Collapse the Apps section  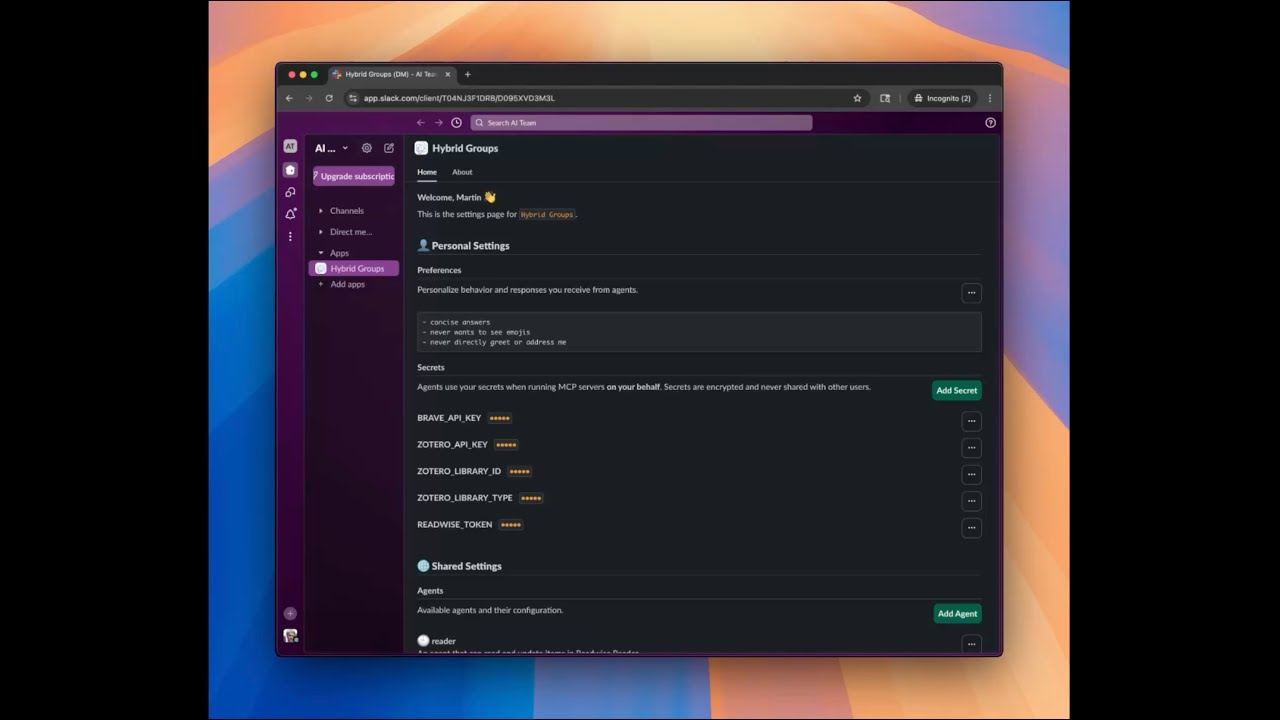tap(321, 253)
